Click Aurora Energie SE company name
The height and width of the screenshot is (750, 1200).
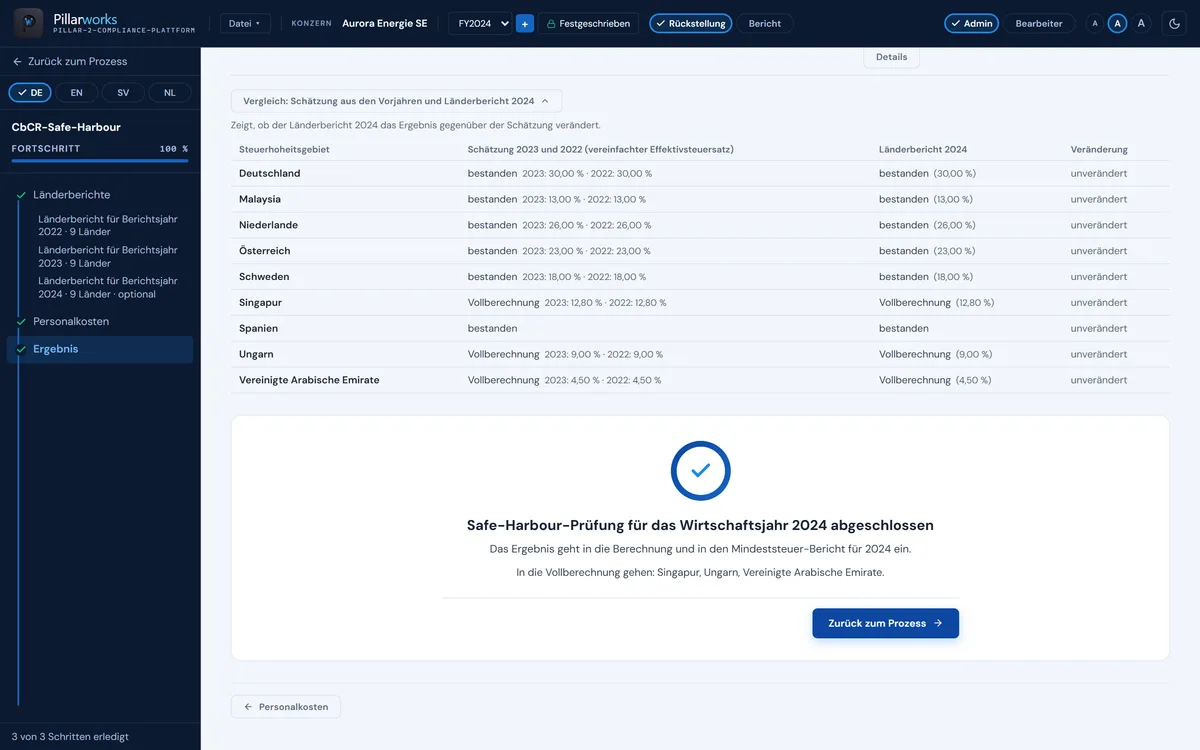pyautogui.click(x=384, y=23)
